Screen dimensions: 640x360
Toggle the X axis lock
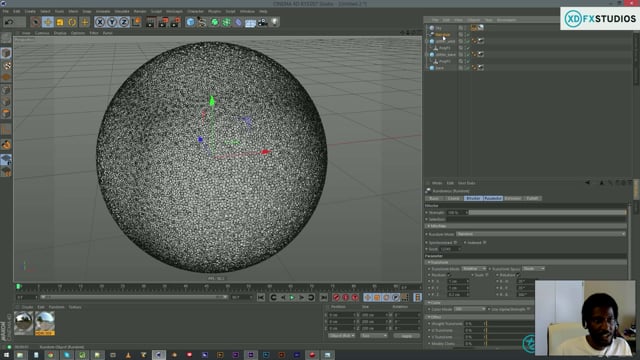(100, 22)
